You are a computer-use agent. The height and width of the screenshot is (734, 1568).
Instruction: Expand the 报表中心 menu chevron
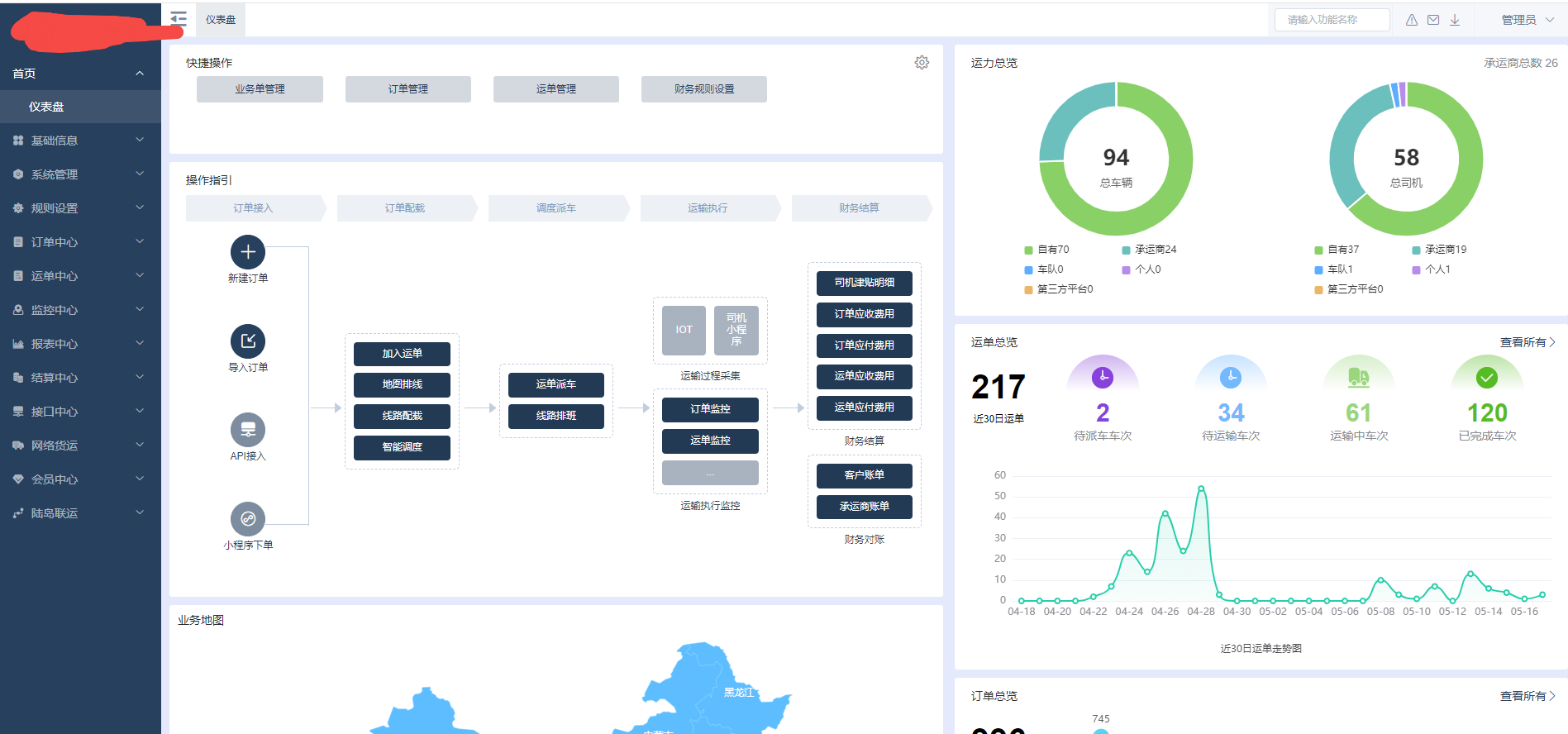pyautogui.click(x=140, y=344)
